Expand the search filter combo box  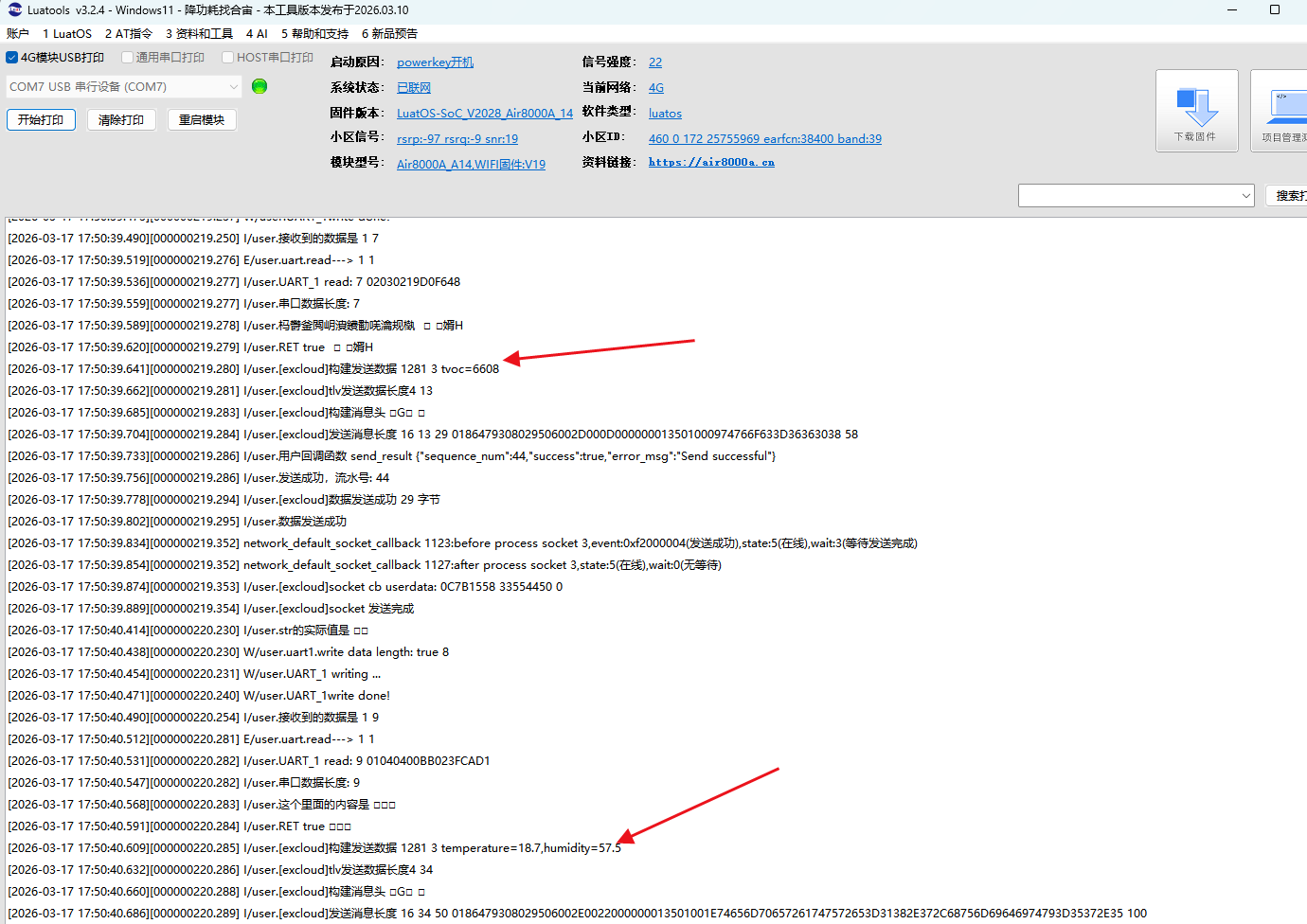tap(1245, 196)
